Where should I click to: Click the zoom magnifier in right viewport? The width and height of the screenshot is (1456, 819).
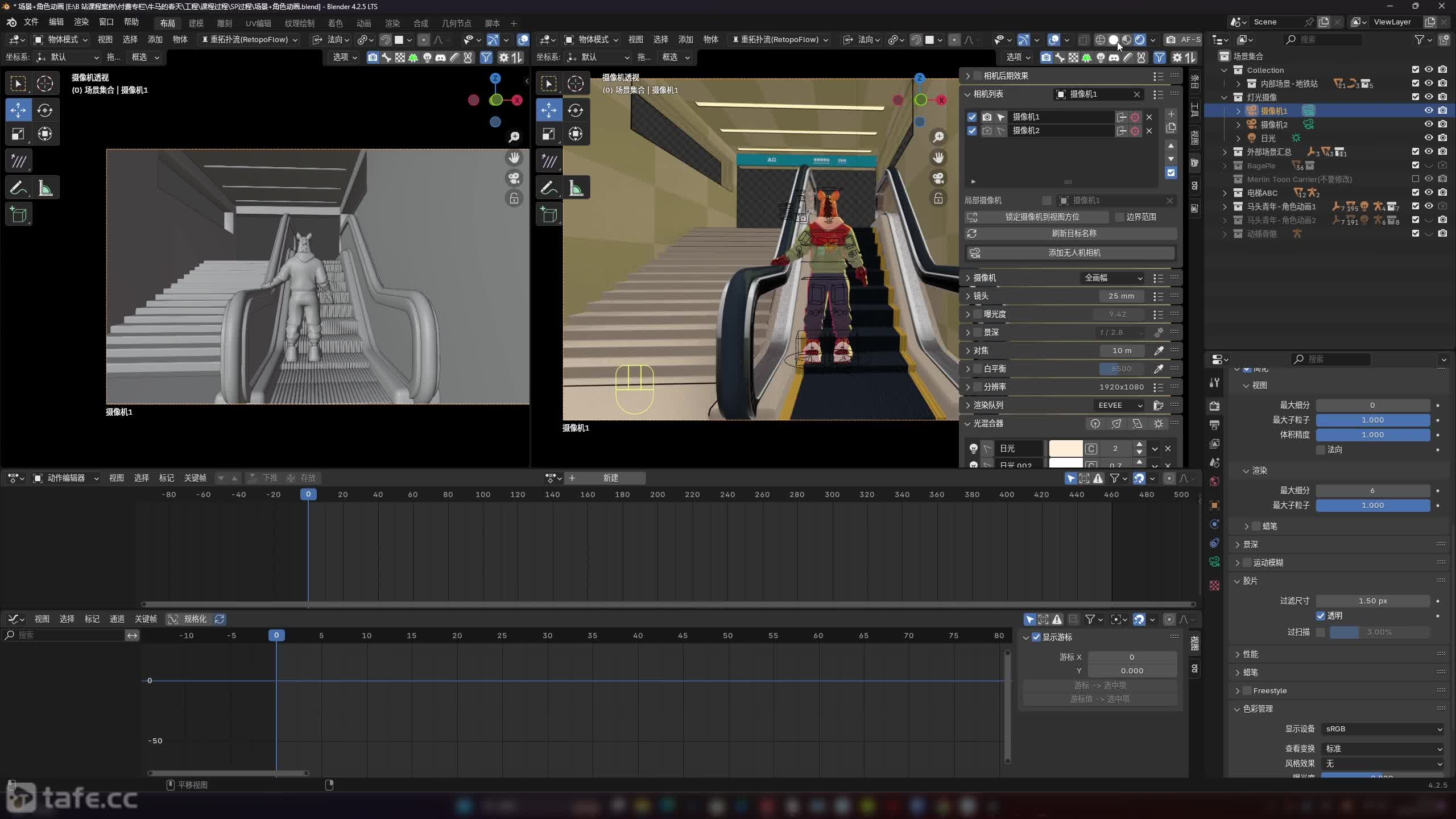coord(938,137)
